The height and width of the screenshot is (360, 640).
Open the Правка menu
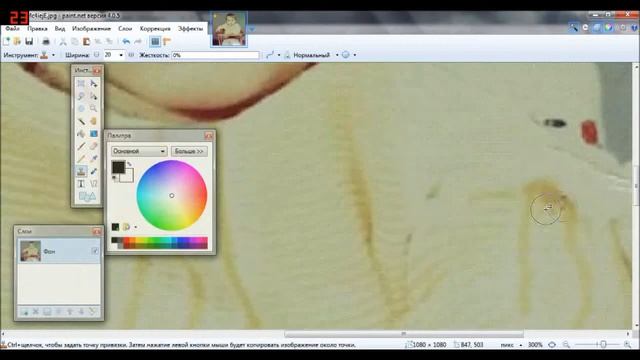click(x=37, y=29)
